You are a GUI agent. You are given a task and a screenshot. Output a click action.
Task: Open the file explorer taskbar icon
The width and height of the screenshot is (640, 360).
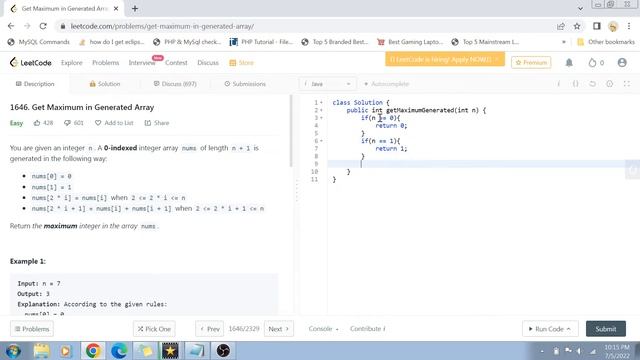point(41,351)
